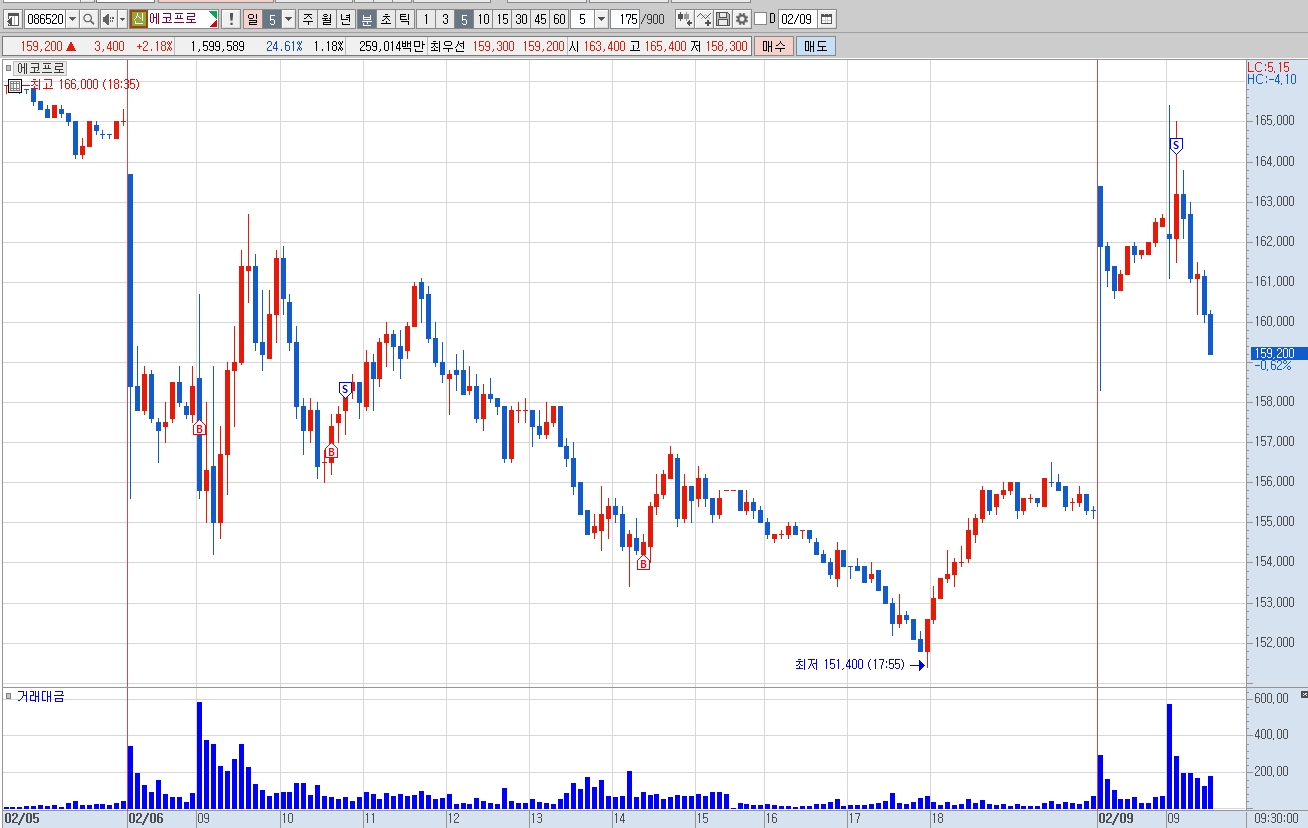Expand the stock code 086520 dropdown
1308x828 pixels.
point(72,19)
